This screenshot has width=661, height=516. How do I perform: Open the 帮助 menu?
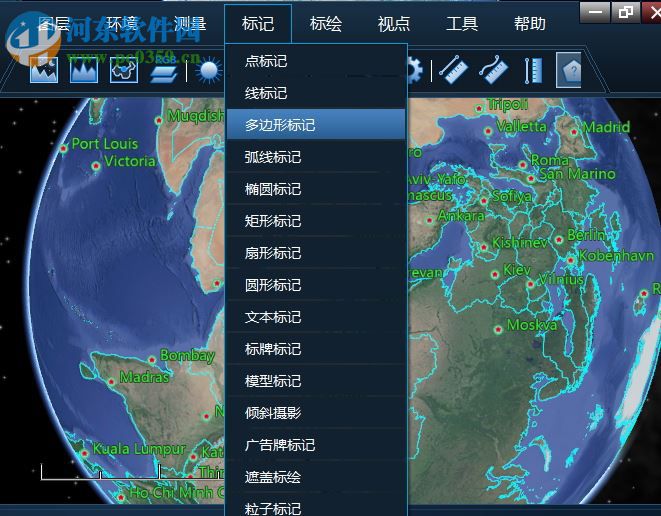tap(530, 24)
